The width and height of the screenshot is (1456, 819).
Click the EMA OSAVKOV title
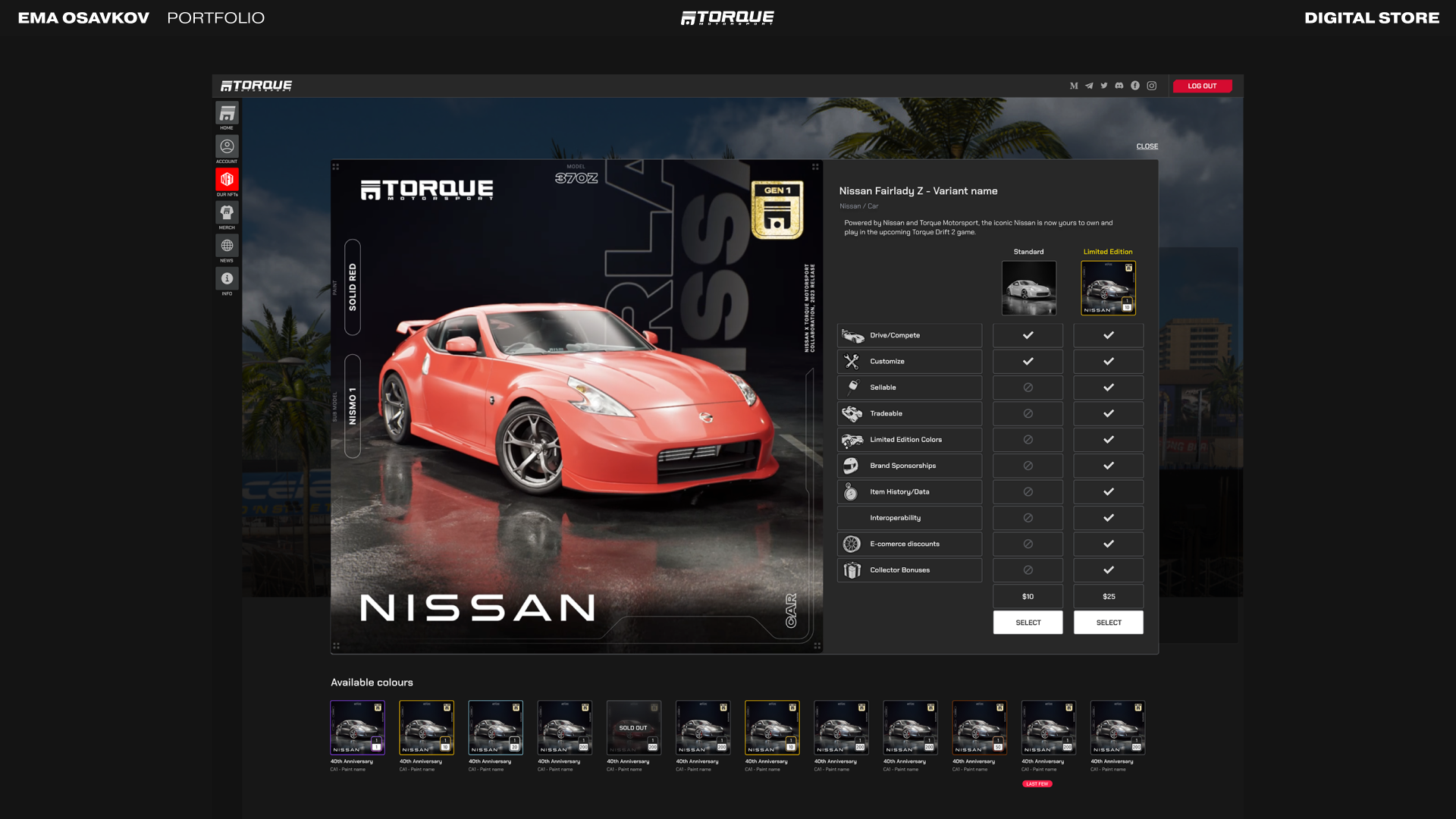click(83, 17)
